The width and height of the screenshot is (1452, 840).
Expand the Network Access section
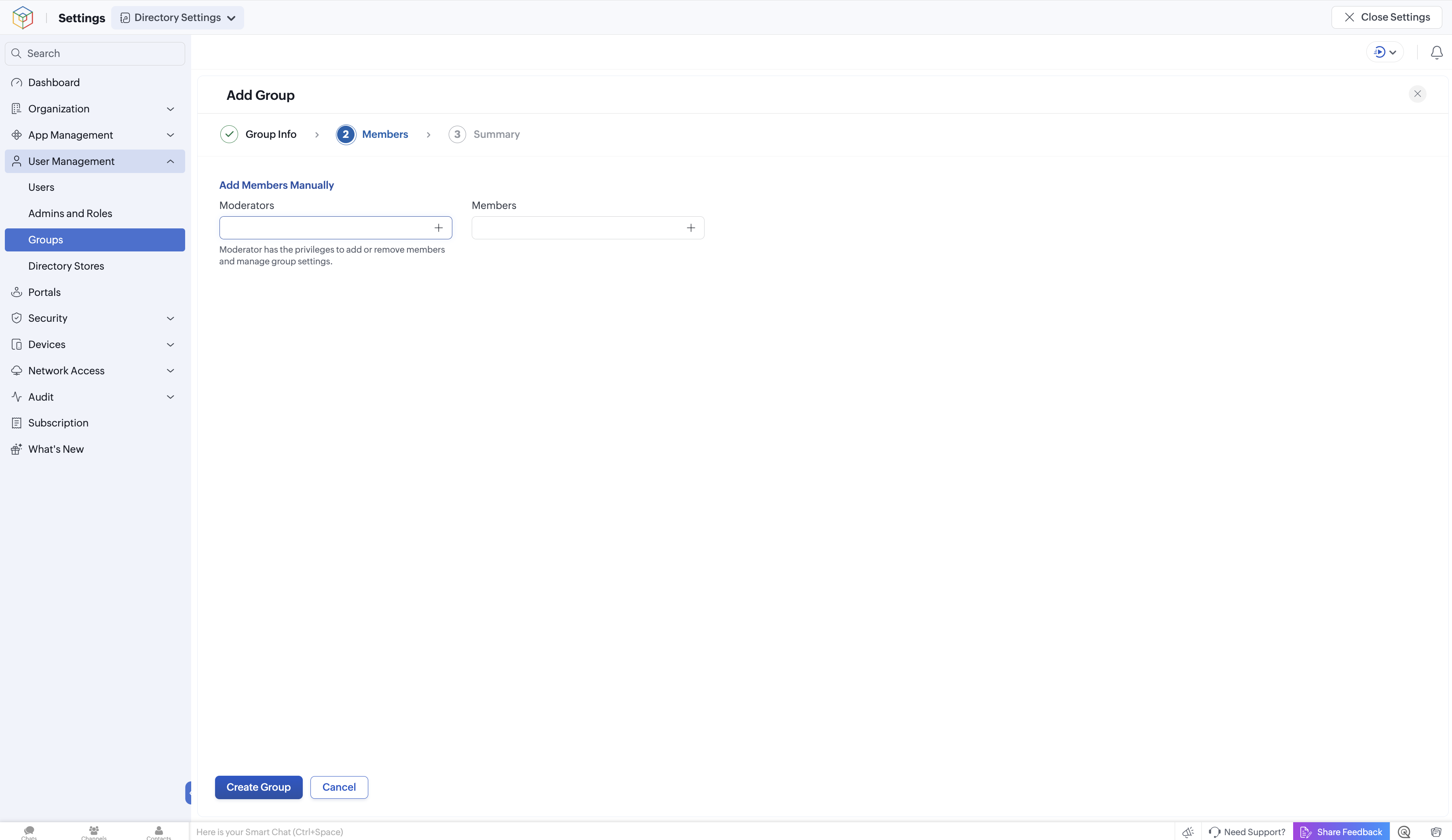95,370
